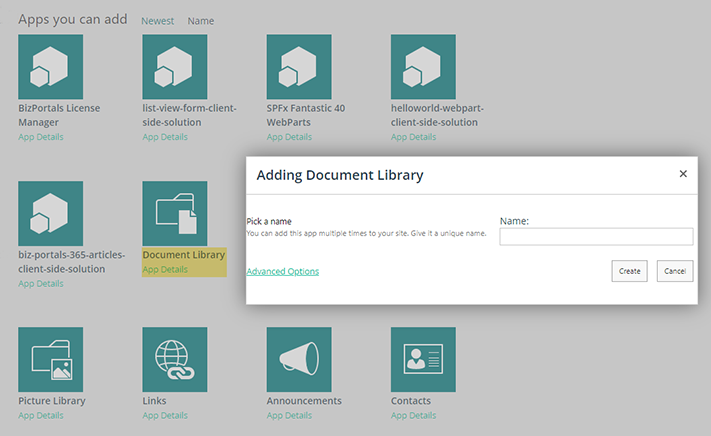
Task: Open App Details for Announcements
Action: point(289,416)
